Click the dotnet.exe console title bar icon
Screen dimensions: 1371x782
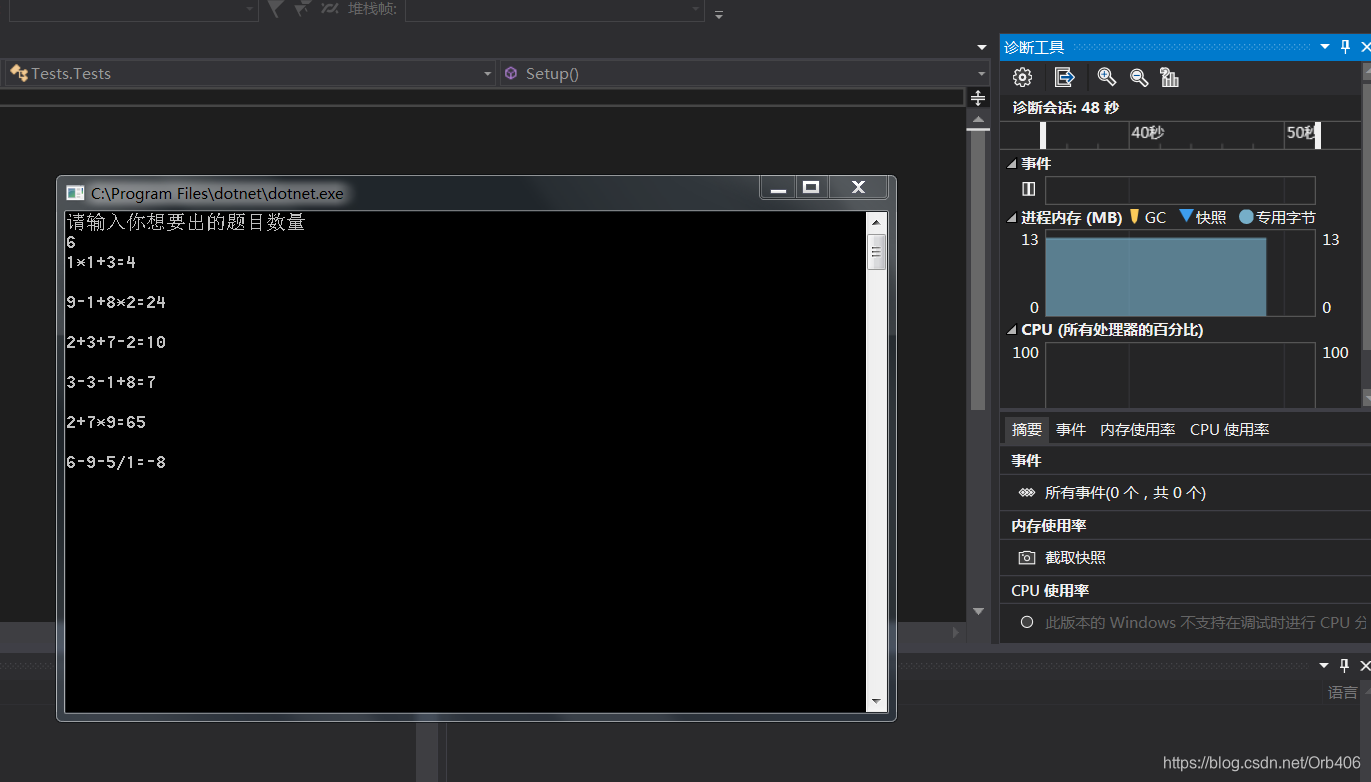pos(75,193)
